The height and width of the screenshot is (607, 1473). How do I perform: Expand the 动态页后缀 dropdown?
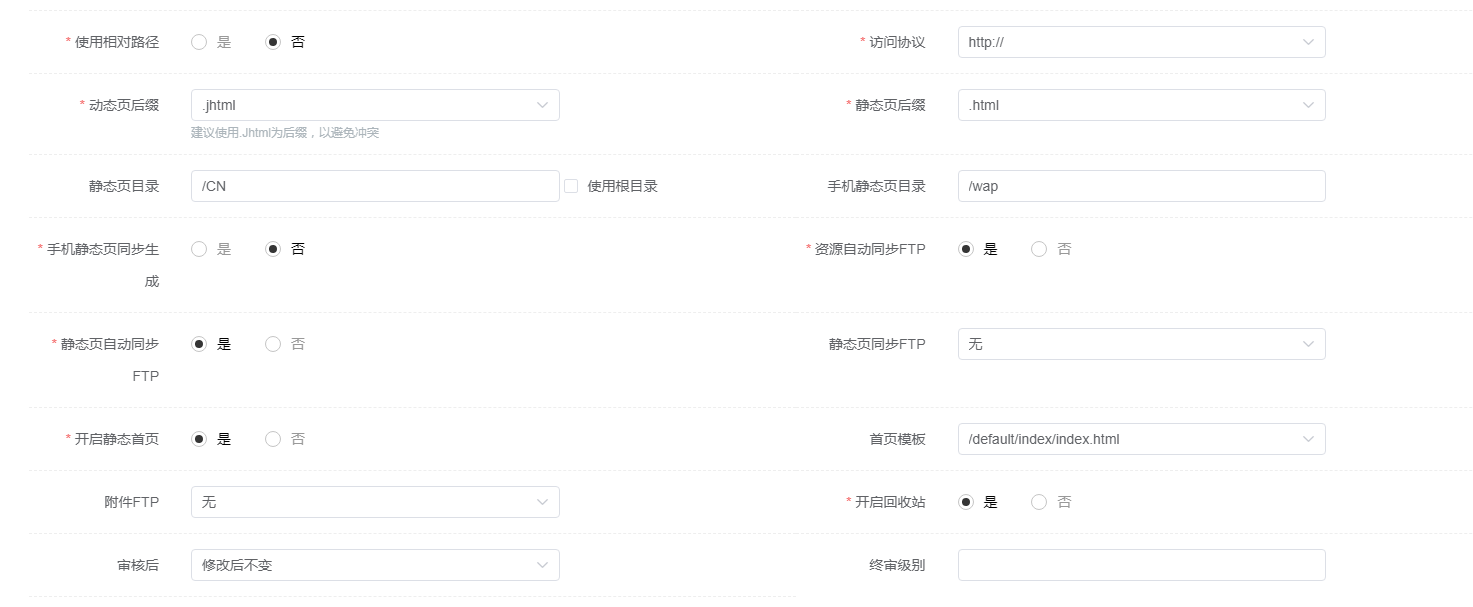click(x=375, y=105)
